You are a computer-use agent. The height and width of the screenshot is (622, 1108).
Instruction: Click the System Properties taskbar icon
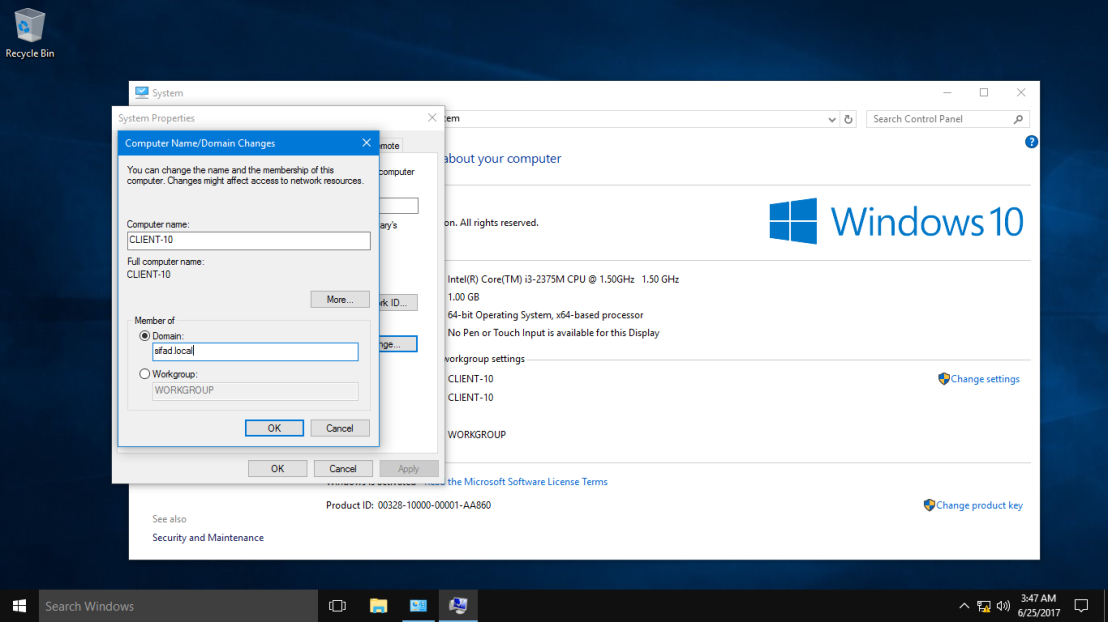point(459,606)
